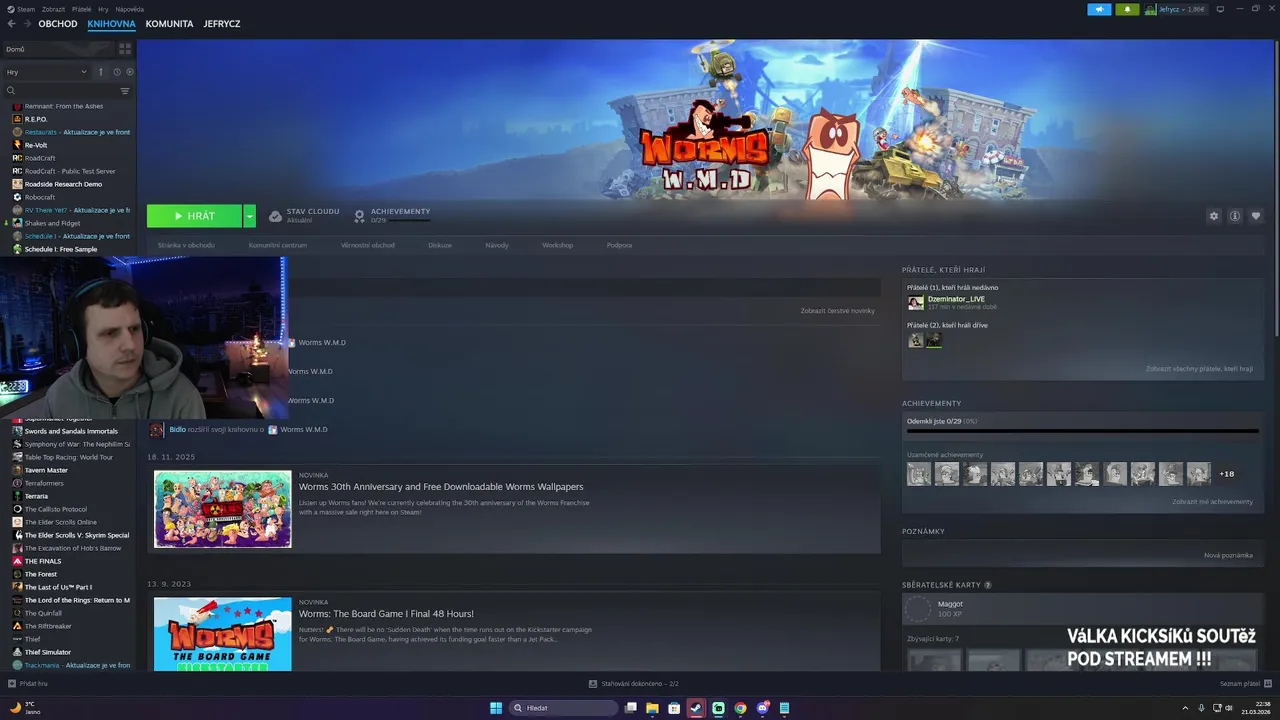Open Návody link
This screenshot has width=1280, height=720.
pos(497,245)
